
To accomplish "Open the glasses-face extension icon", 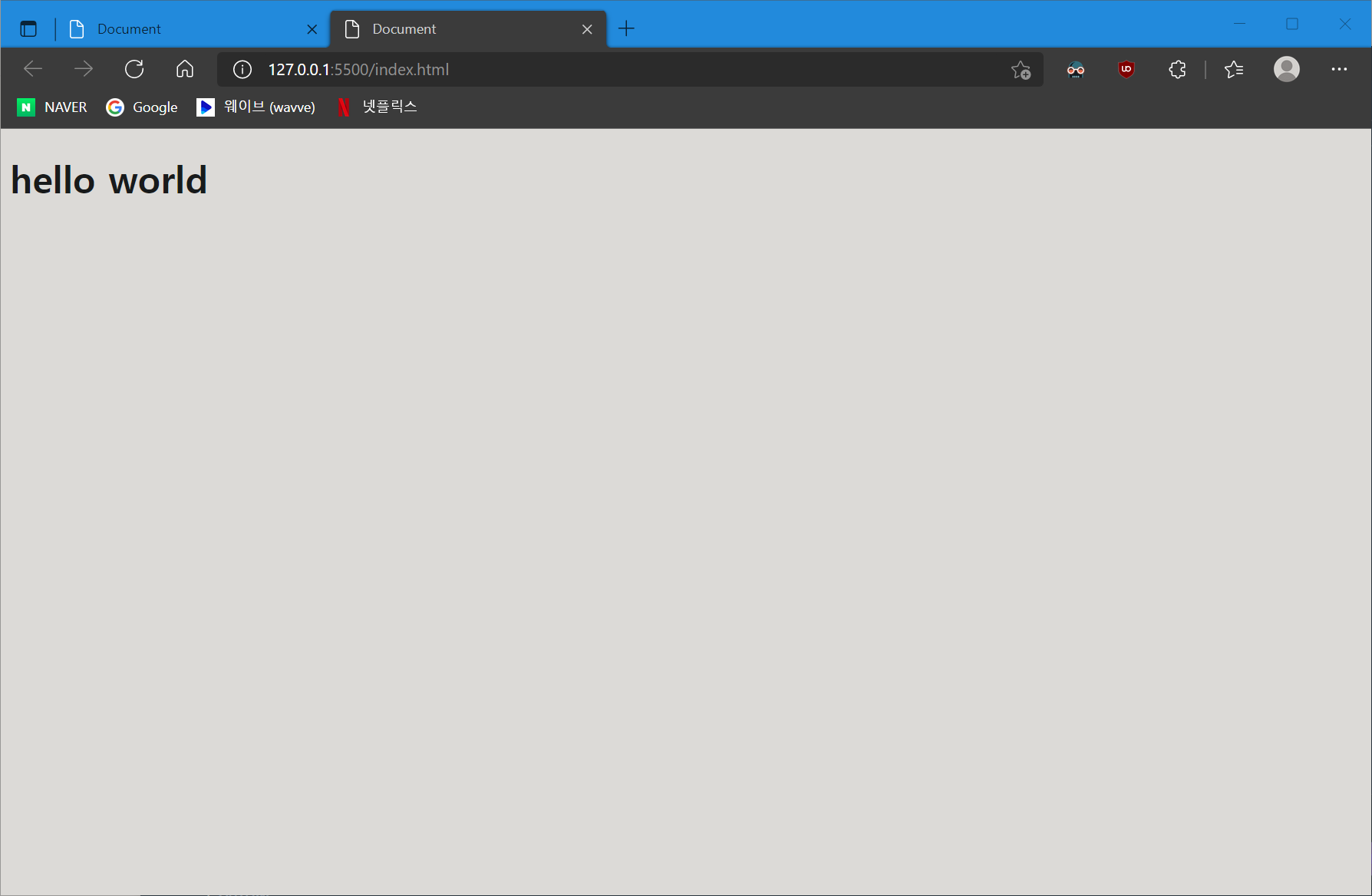I will (1076, 70).
